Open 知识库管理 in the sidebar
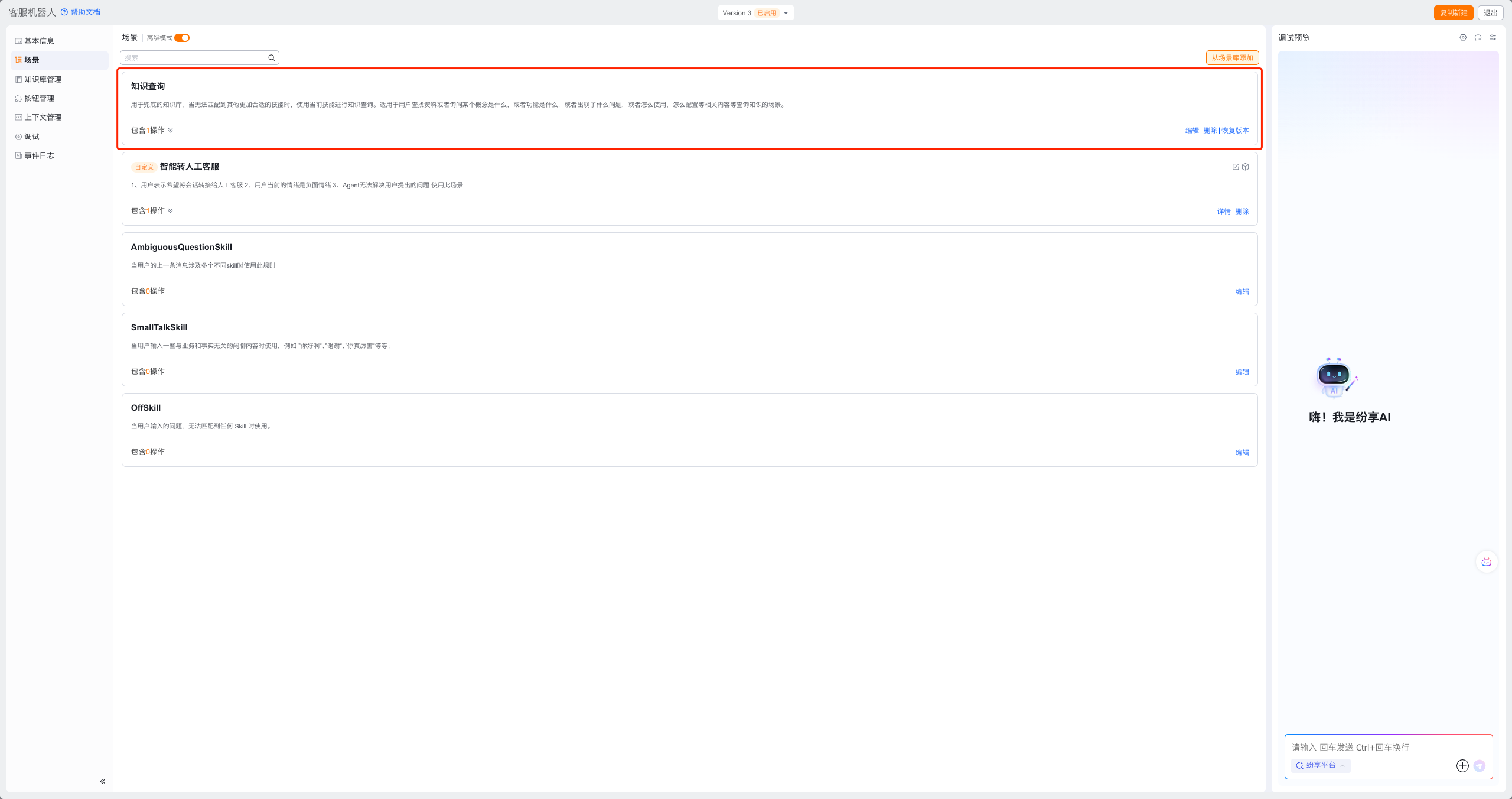The height and width of the screenshot is (799, 1512). point(43,79)
